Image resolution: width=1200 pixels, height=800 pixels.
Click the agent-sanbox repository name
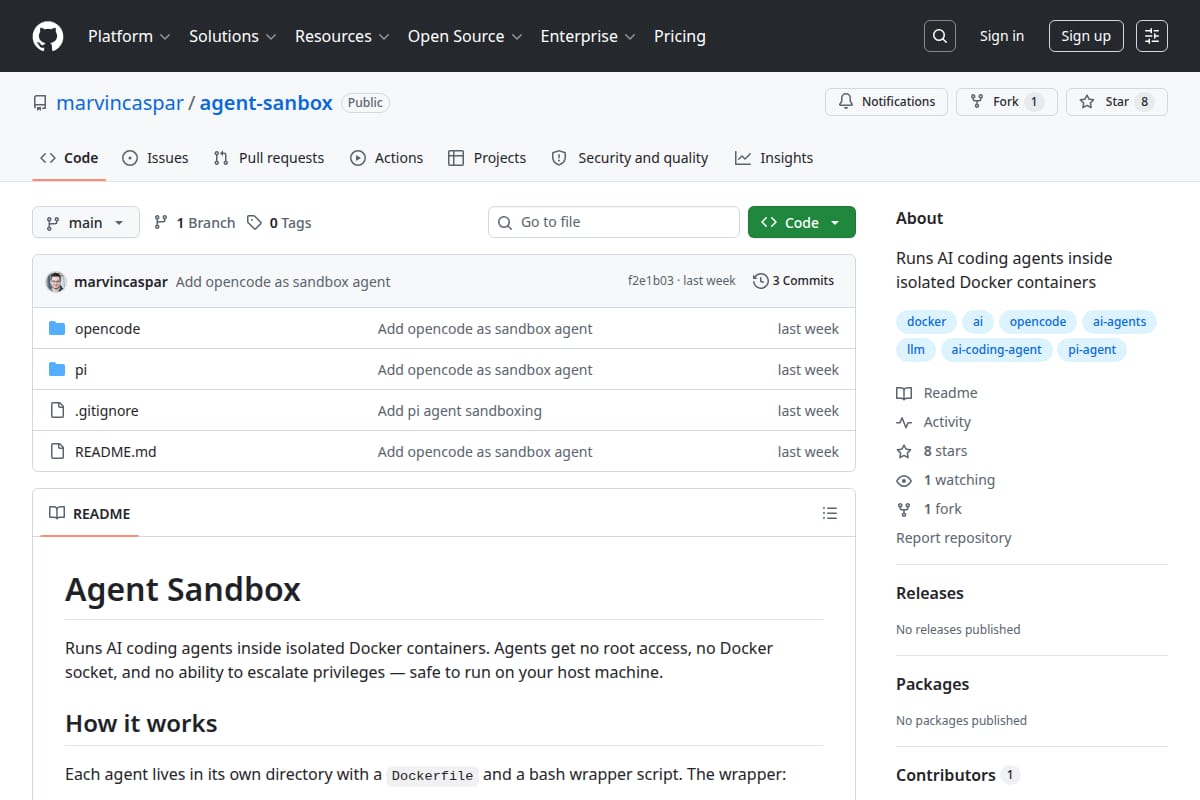coord(266,102)
